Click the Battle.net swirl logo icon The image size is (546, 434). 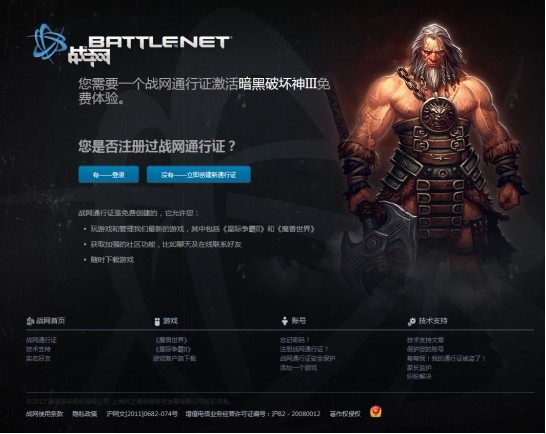pyautogui.click(x=48, y=43)
